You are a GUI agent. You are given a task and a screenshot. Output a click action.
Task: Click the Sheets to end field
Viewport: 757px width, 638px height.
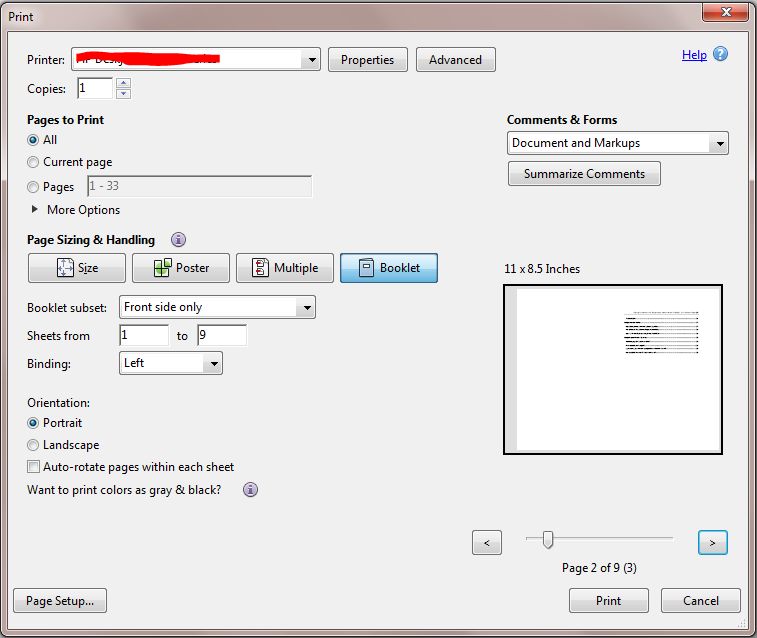pos(222,335)
